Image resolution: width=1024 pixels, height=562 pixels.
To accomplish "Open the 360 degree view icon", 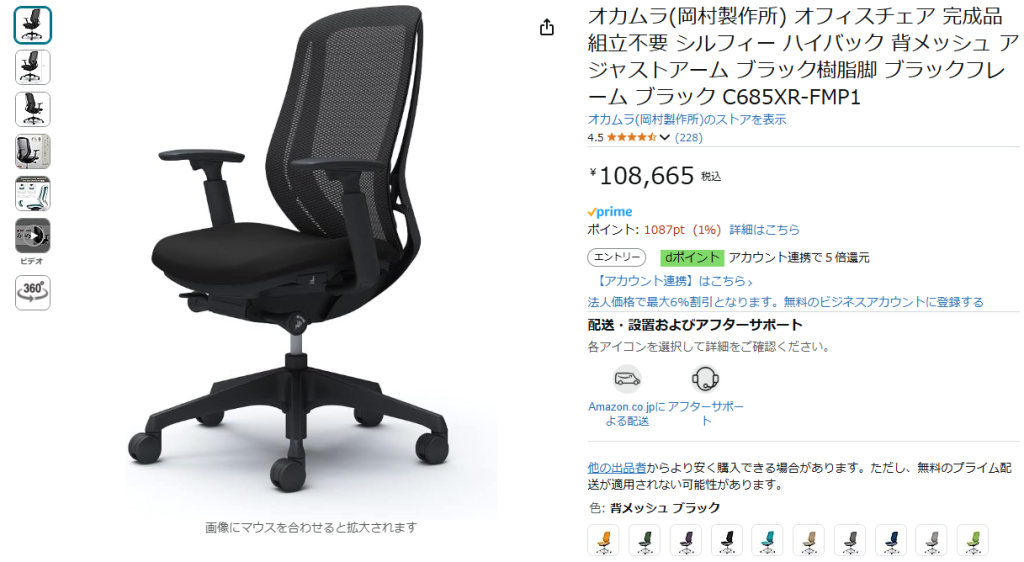I will [33, 292].
